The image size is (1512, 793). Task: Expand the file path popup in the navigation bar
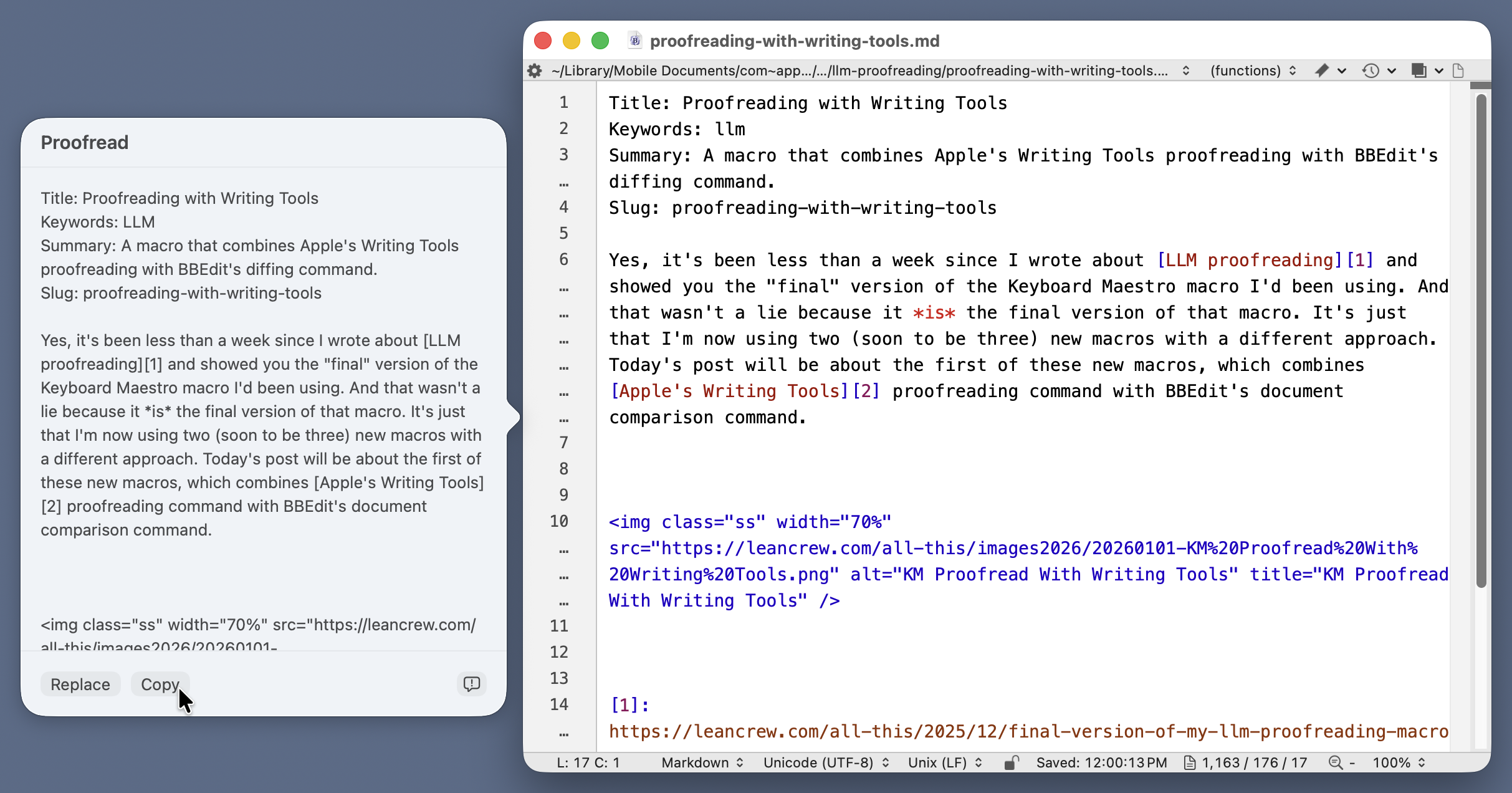pyautogui.click(x=1186, y=70)
